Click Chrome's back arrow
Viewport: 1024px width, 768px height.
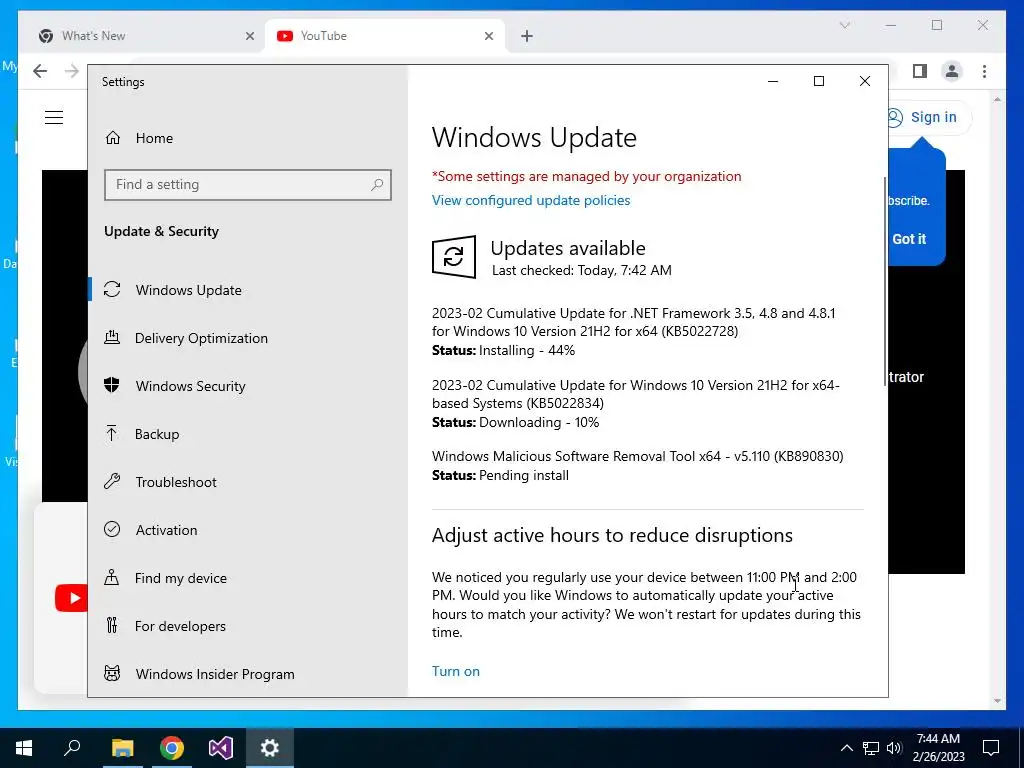coord(40,71)
